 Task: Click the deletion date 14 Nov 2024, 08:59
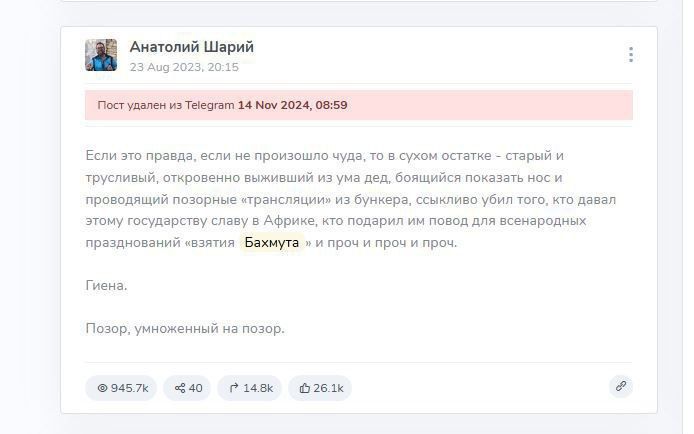tap(293, 105)
